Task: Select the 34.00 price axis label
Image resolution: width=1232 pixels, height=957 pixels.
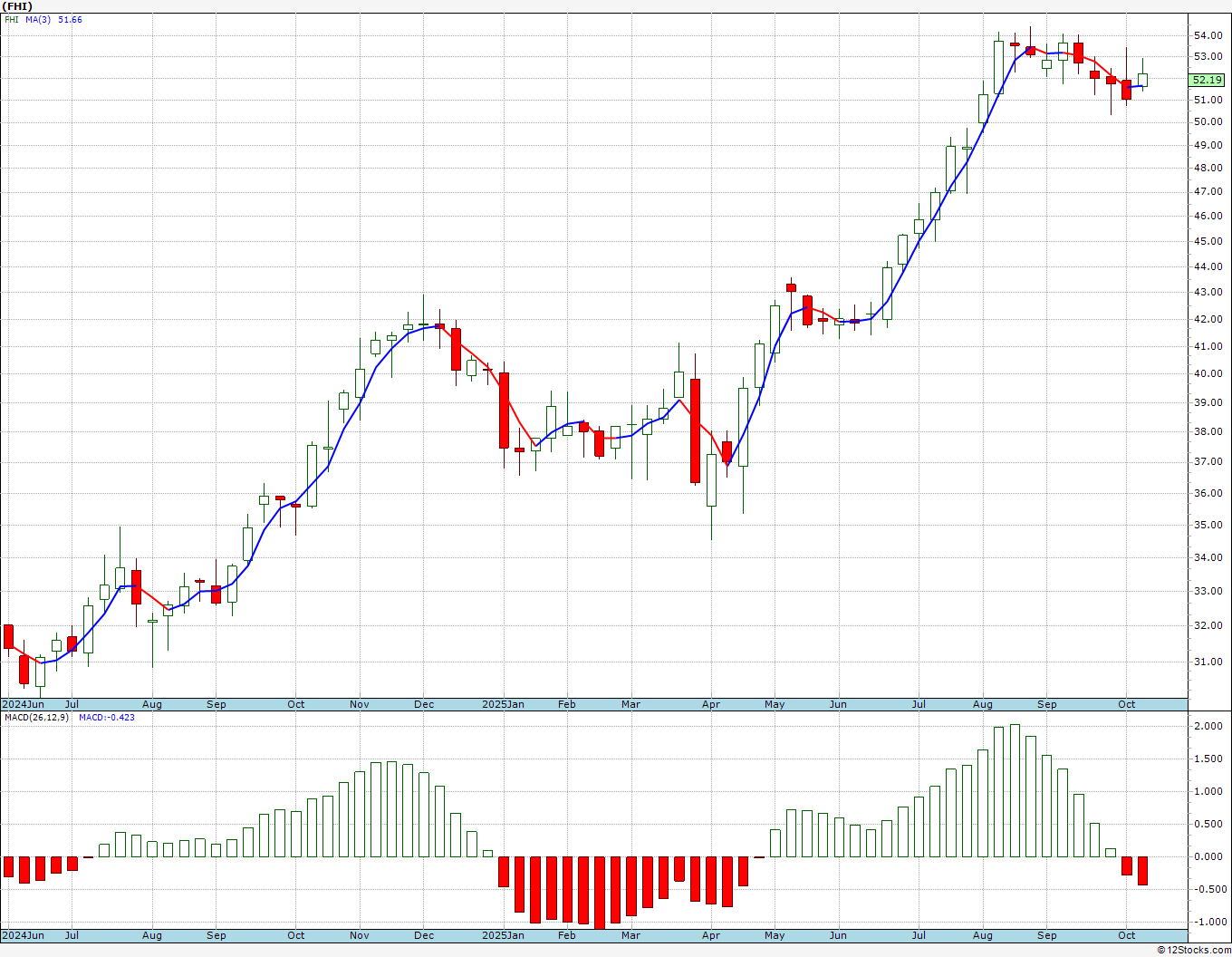Action: point(1208,557)
